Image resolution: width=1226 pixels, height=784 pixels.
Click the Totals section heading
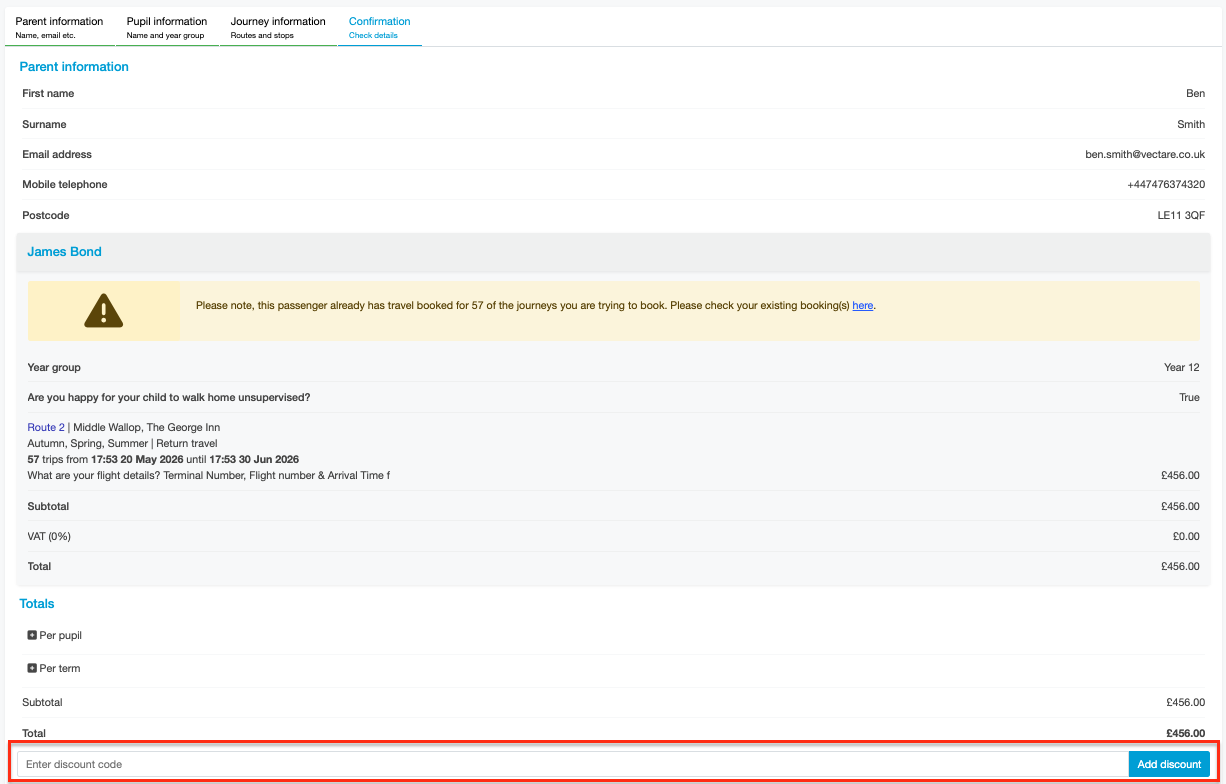(37, 604)
